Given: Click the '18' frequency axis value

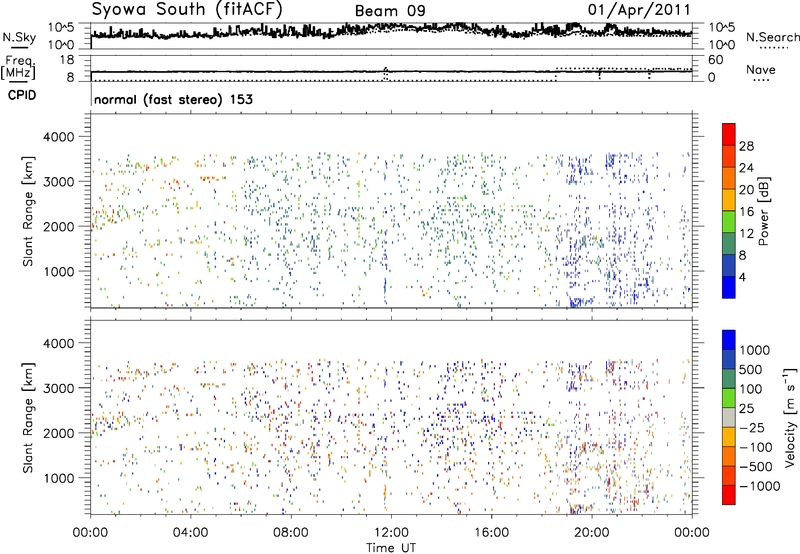Looking at the screenshot, I should [67, 60].
